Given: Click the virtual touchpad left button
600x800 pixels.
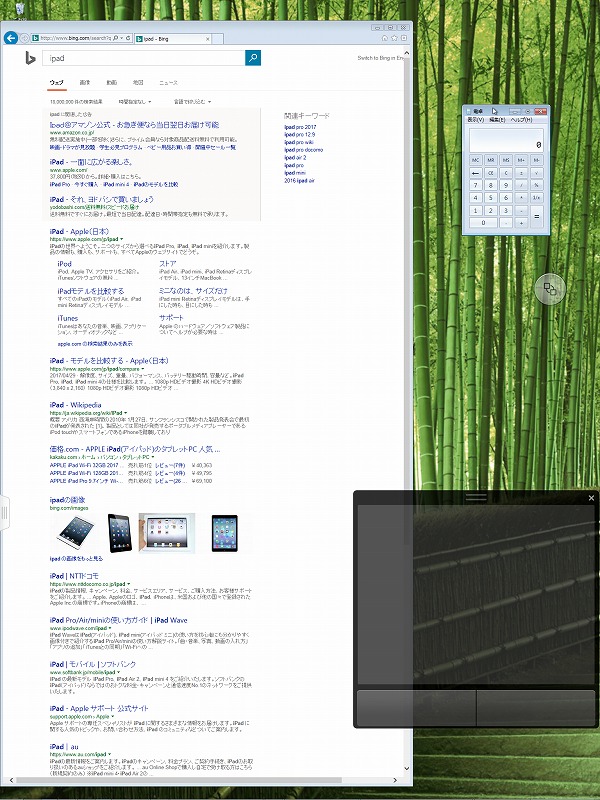Looking at the screenshot, I should click(416, 707).
